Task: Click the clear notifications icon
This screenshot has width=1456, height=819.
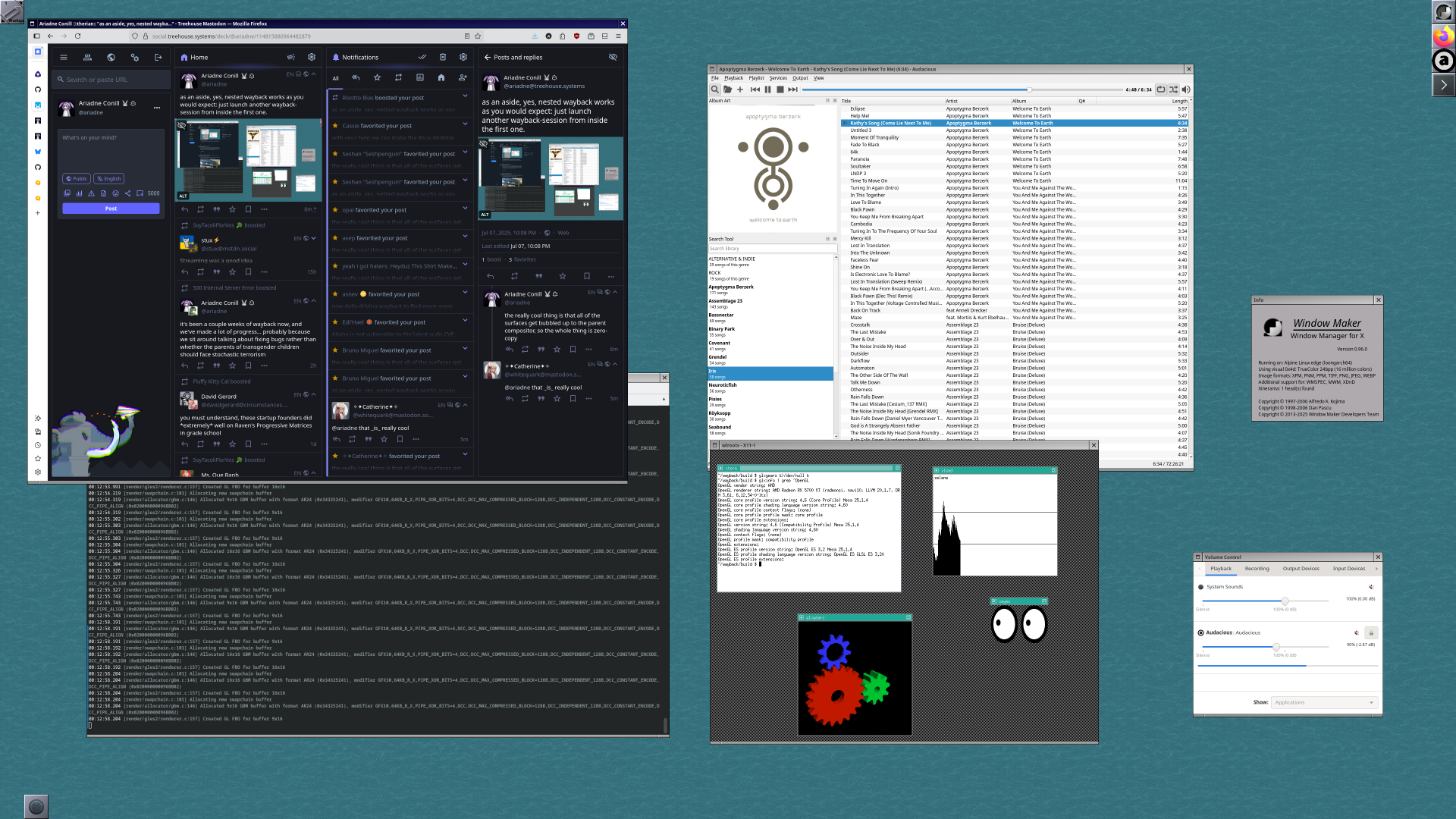Action: click(x=443, y=57)
